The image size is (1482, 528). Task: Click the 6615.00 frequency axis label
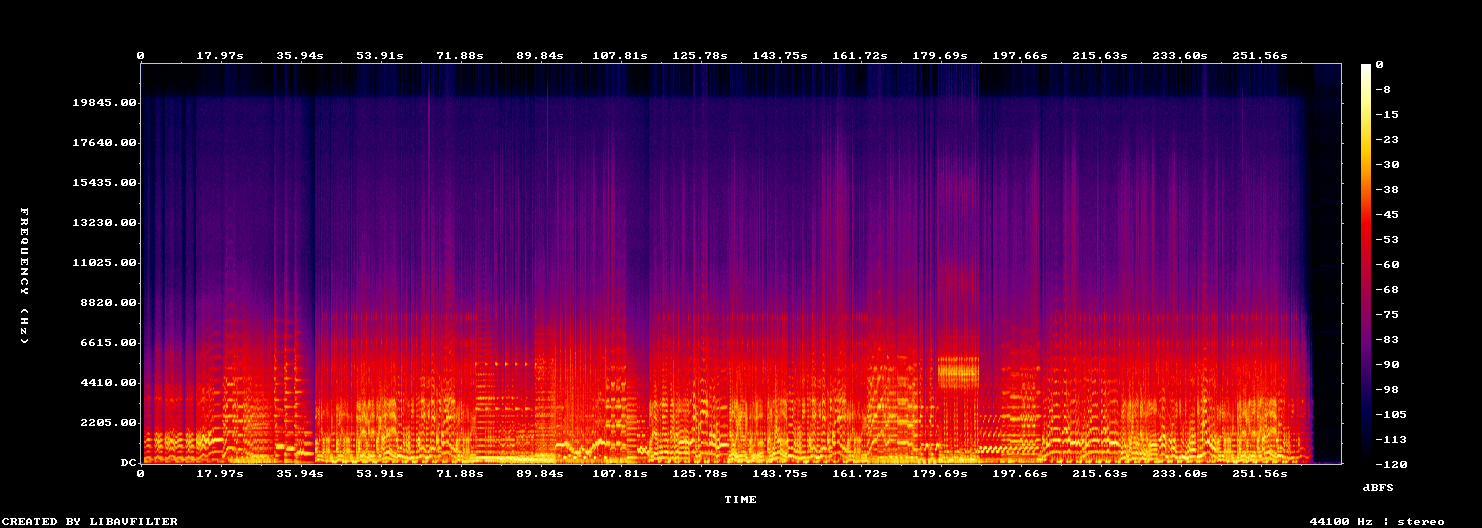[108, 343]
